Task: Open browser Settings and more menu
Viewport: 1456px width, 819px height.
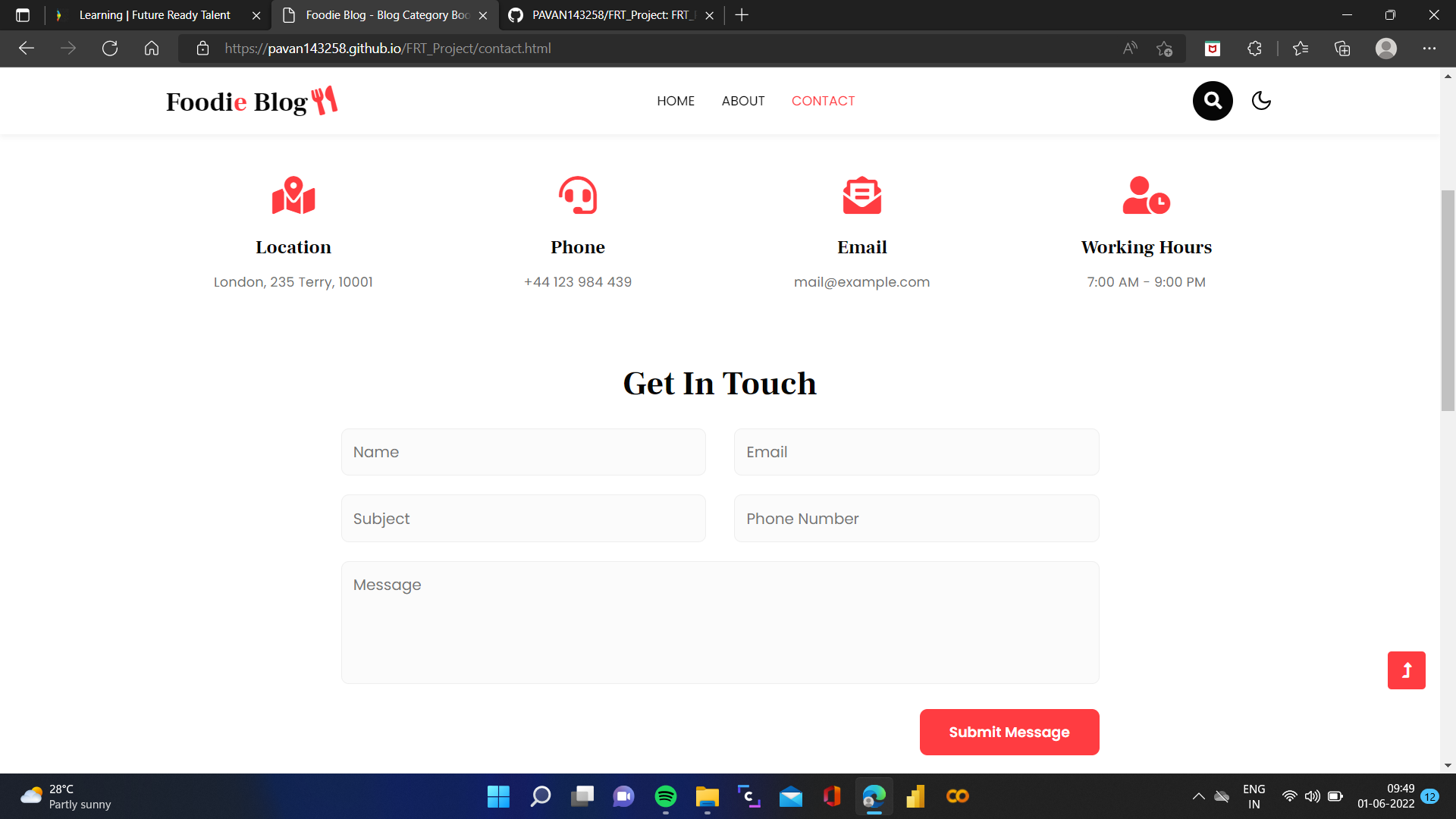Action: [1429, 49]
